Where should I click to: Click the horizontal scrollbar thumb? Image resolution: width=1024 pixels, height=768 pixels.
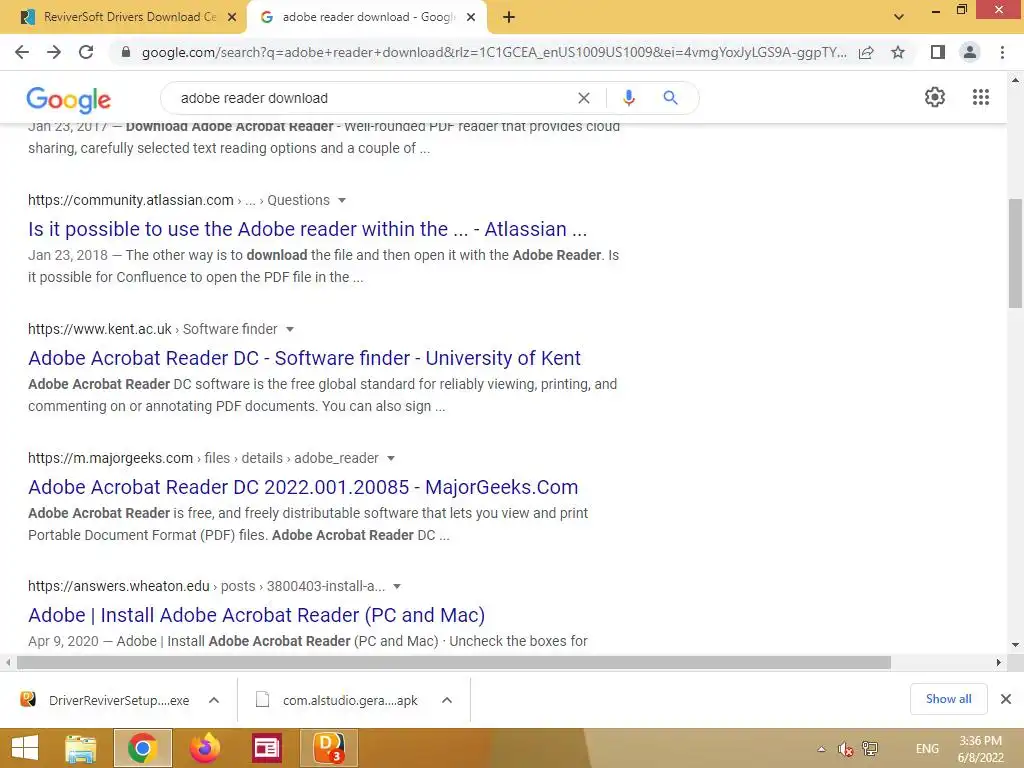(x=454, y=662)
